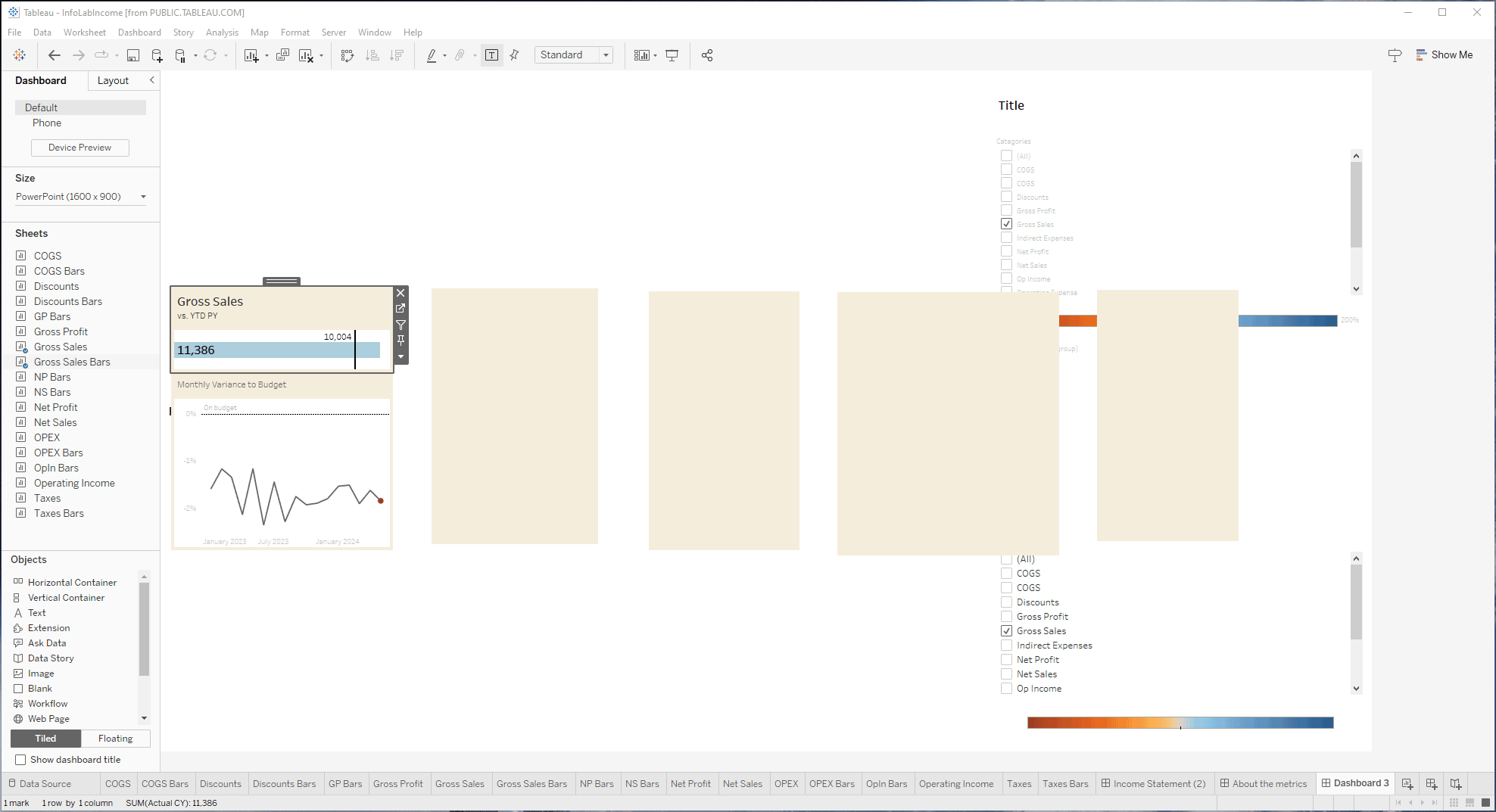Image resolution: width=1496 pixels, height=812 pixels.
Task: Click the New Dashboard tab icon
Action: point(1431,784)
